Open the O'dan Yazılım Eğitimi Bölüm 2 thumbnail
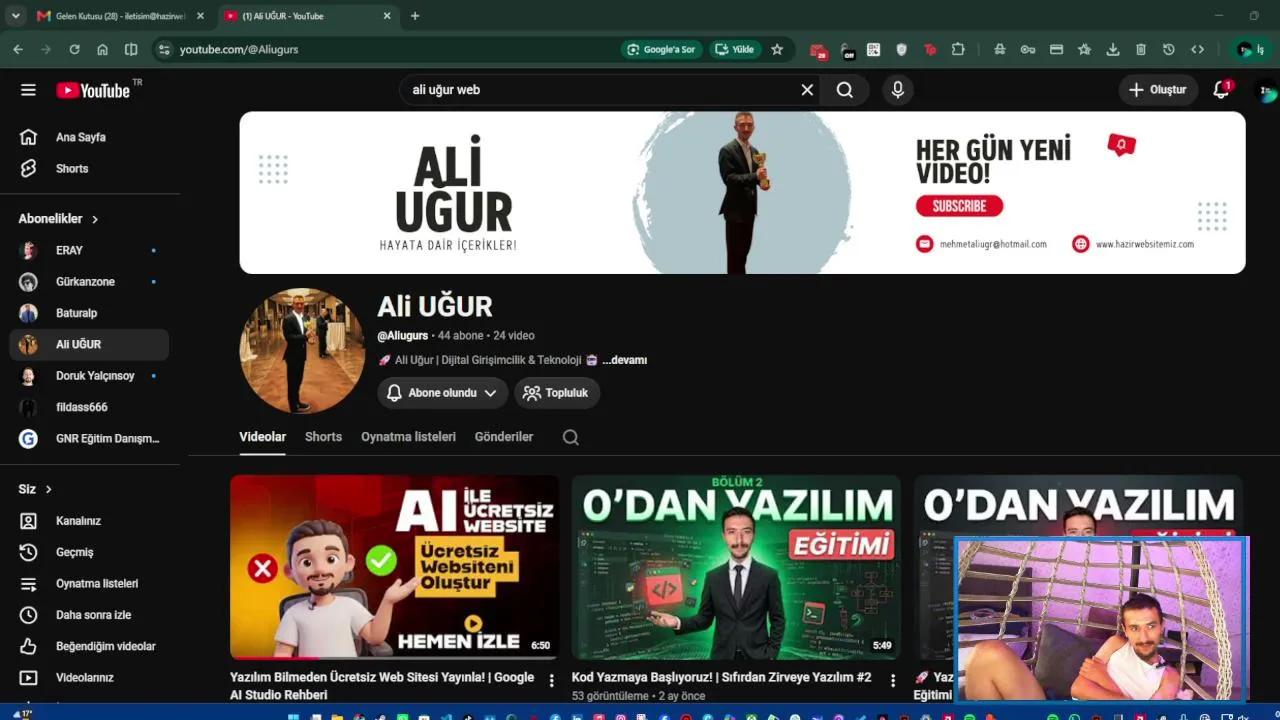 pyautogui.click(x=736, y=567)
